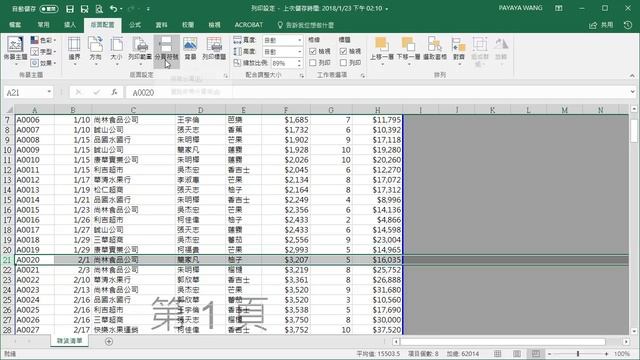The width and height of the screenshot is (640, 360).
Task: Switch to Page Break Preview in status bar
Action: click(x=536, y=353)
